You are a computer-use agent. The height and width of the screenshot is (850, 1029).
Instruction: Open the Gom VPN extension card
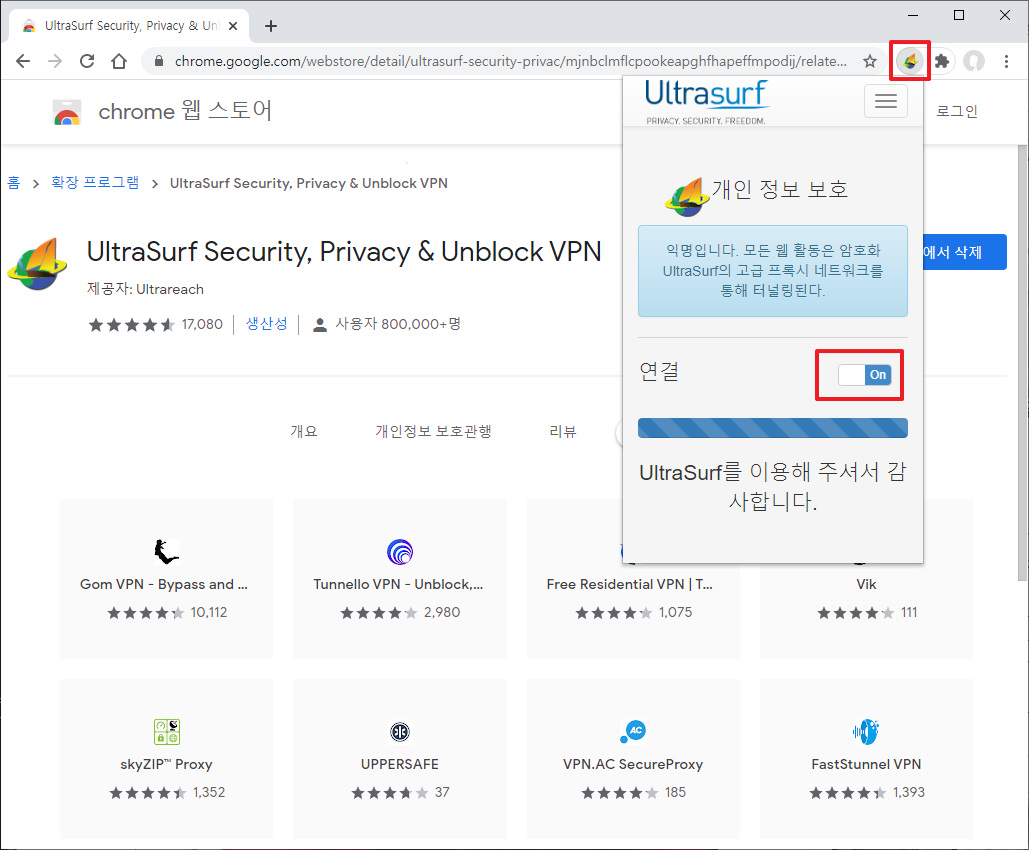point(166,578)
